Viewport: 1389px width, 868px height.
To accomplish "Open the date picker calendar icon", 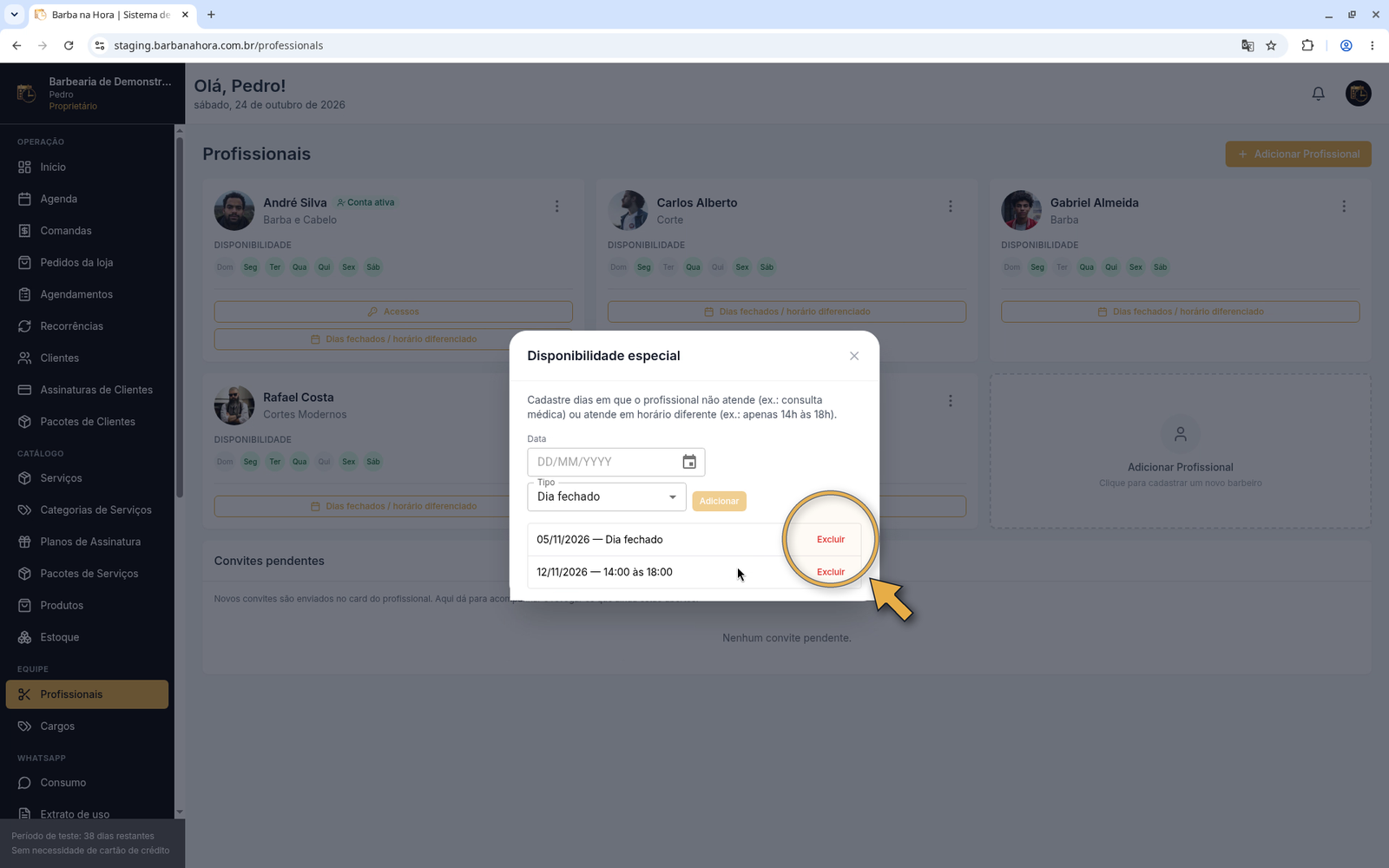I will pos(689,462).
